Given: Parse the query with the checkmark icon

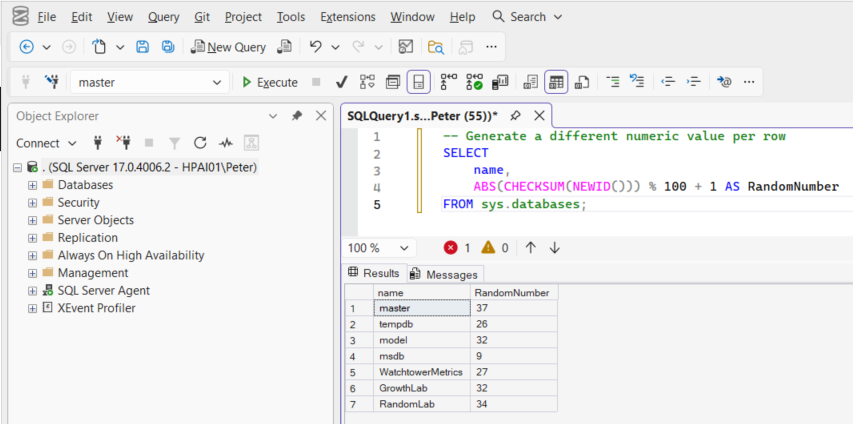Looking at the screenshot, I should coord(341,82).
